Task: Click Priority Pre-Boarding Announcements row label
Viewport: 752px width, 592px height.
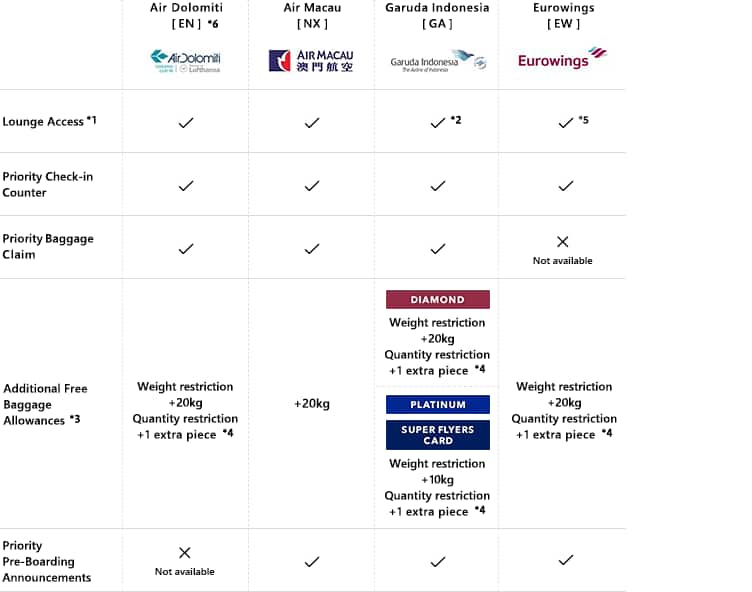Action: pyautogui.click(x=46, y=561)
